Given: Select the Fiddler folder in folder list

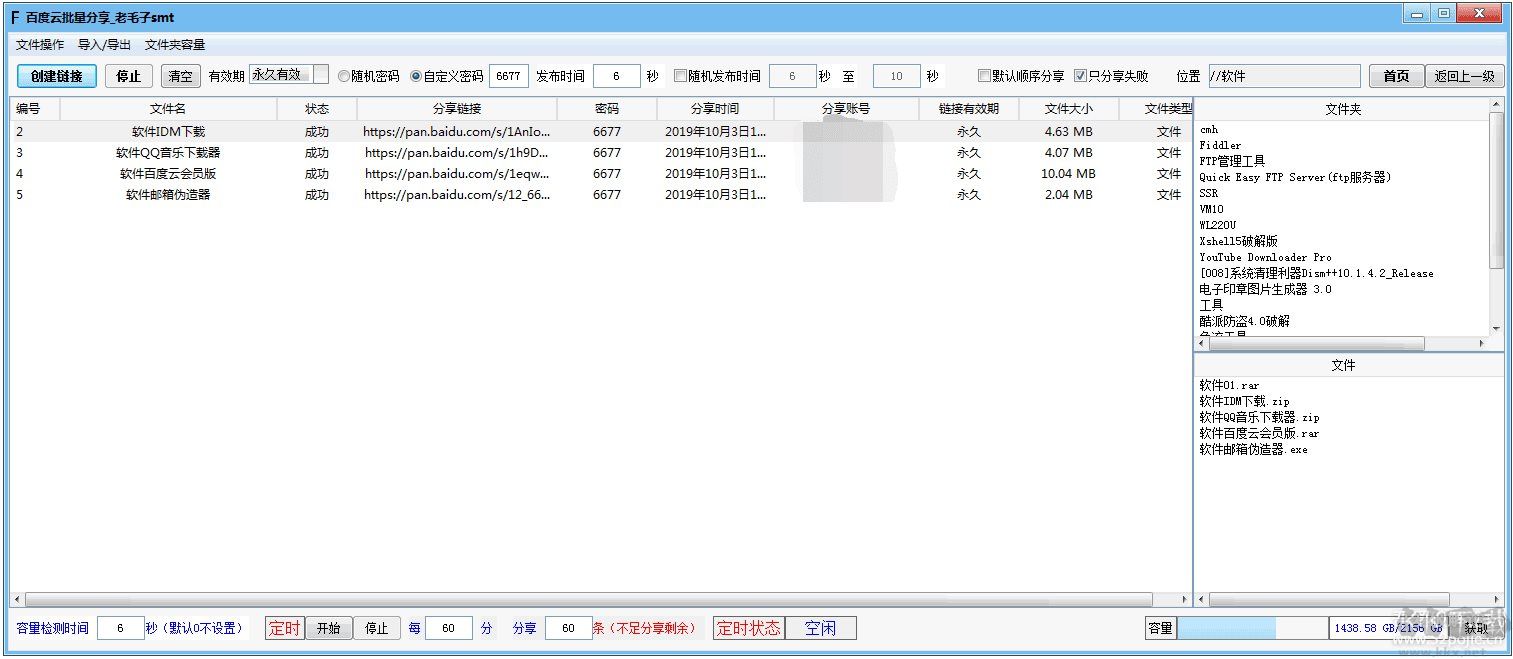Looking at the screenshot, I should [x=1220, y=145].
